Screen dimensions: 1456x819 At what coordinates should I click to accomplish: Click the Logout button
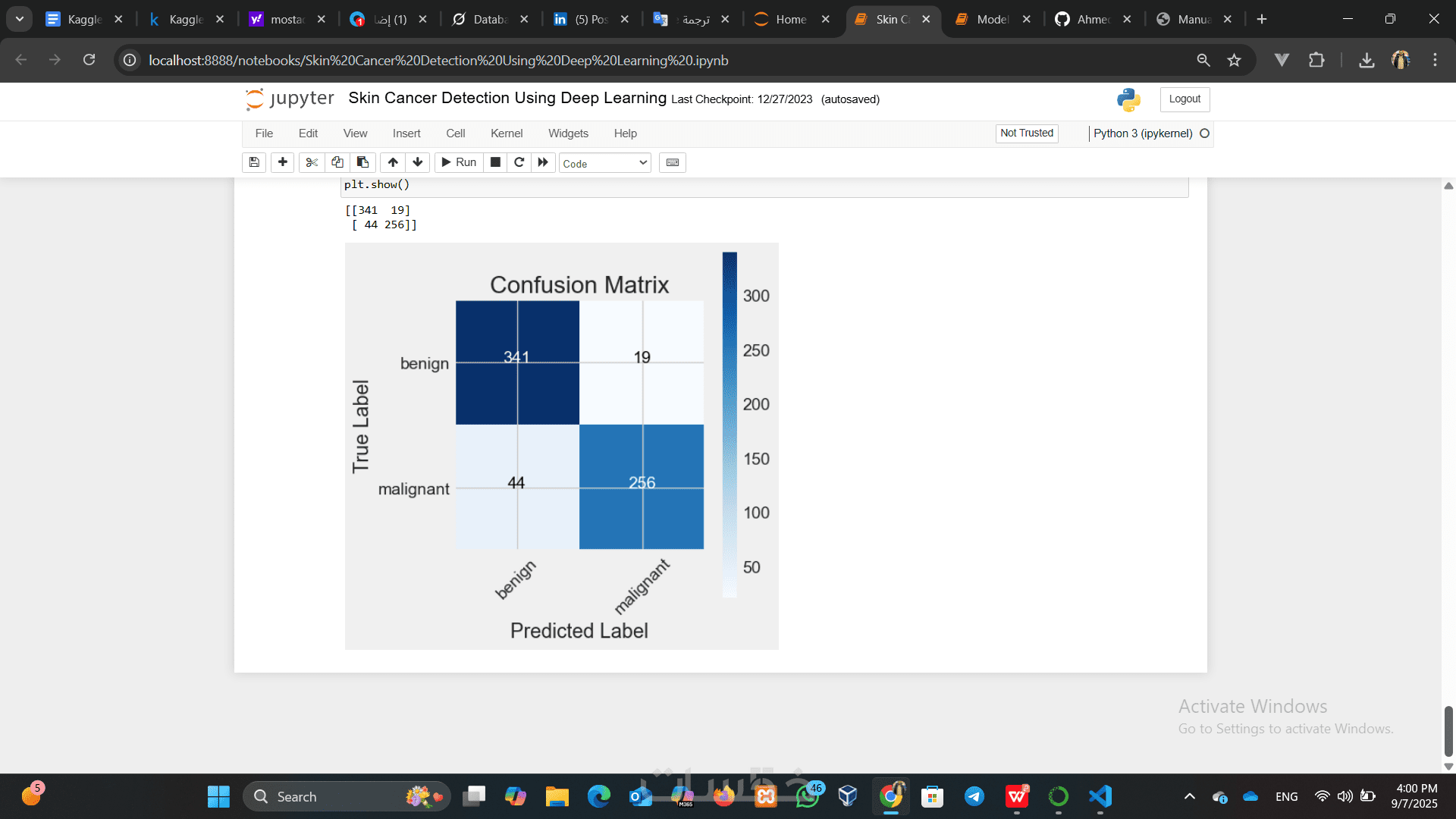pos(1184,99)
